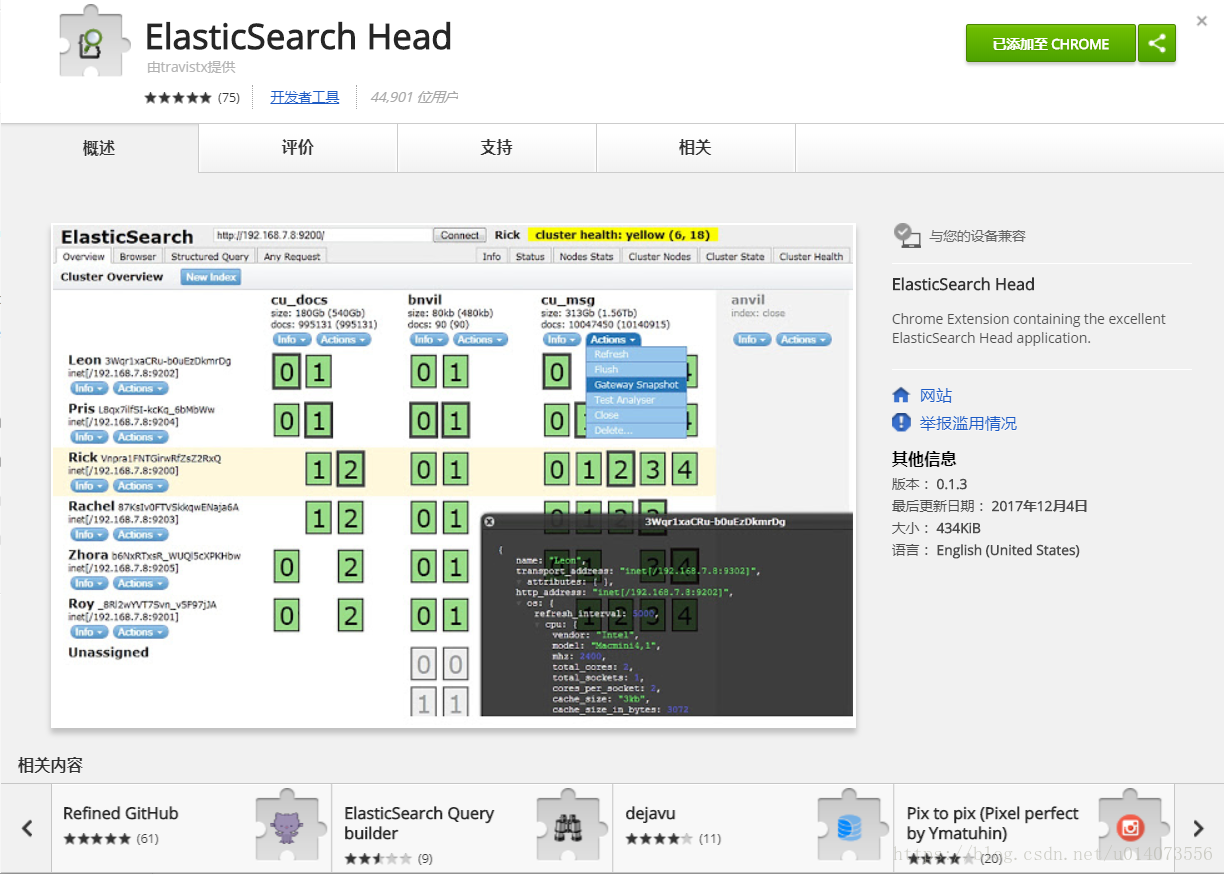Switch to the 概述 tab
The height and width of the screenshot is (874, 1224).
(x=99, y=148)
